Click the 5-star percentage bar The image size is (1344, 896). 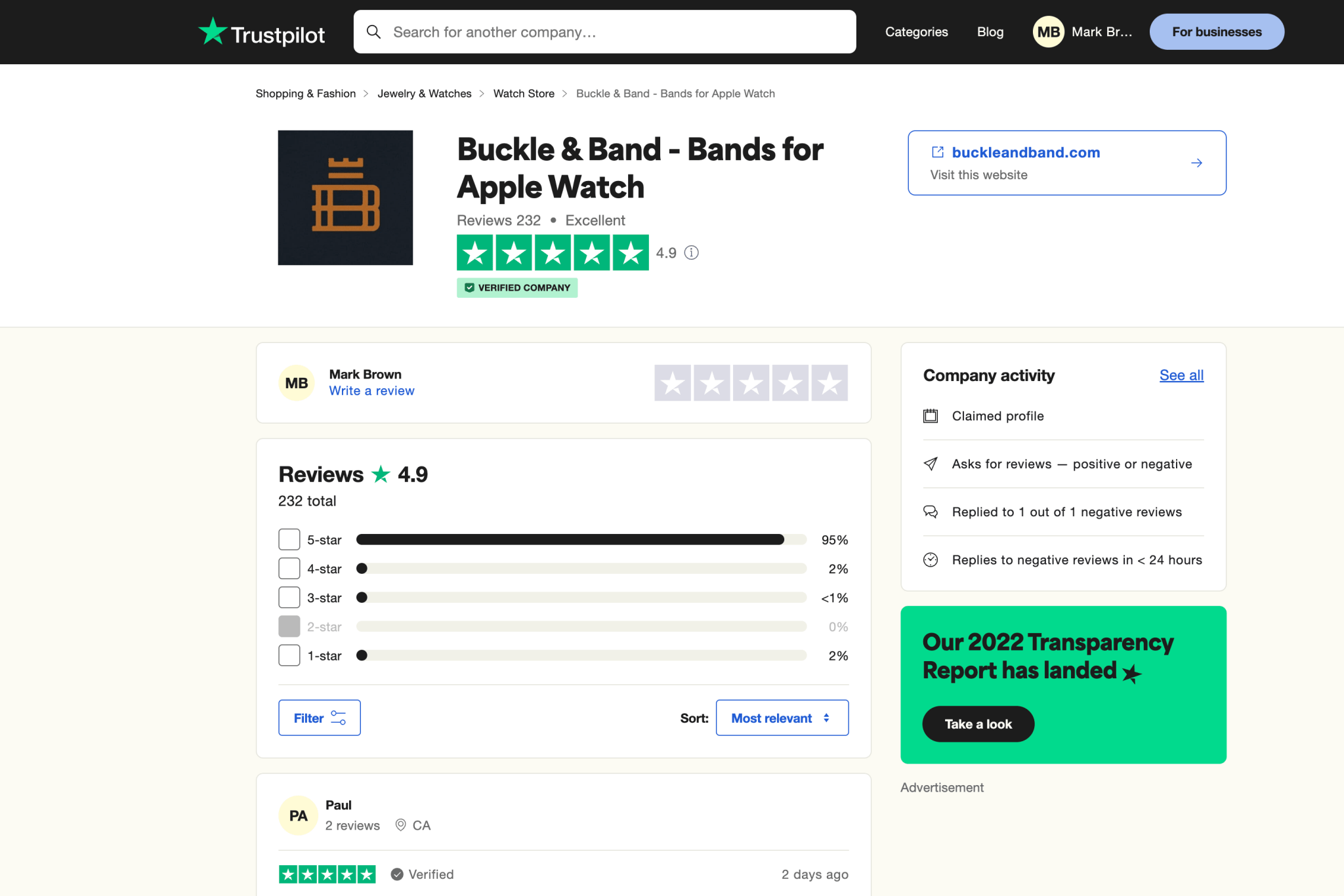click(x=581, y=540)
